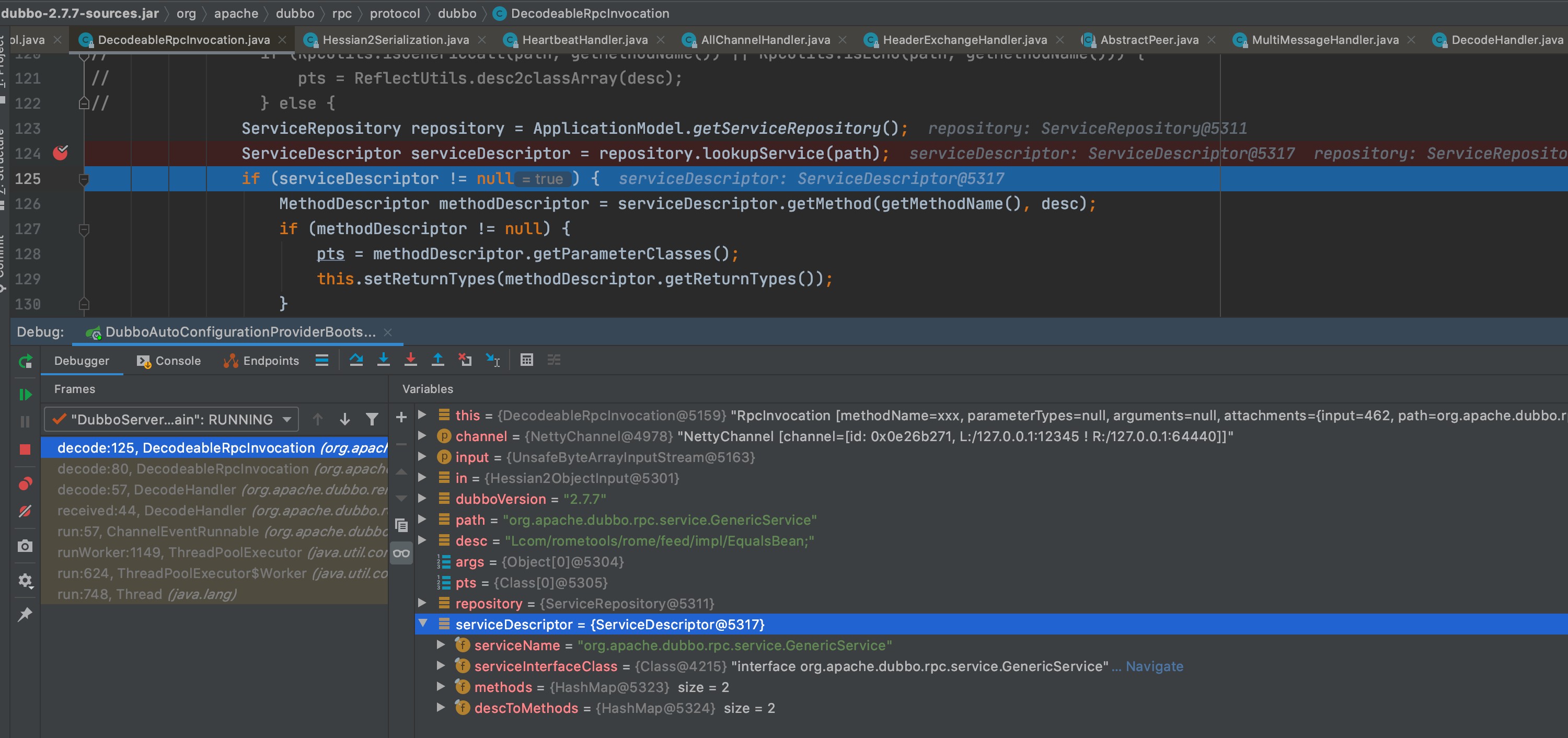The image size is (1568, 738).
Task: Pause the program execution
Action: [x=25, y=421]
